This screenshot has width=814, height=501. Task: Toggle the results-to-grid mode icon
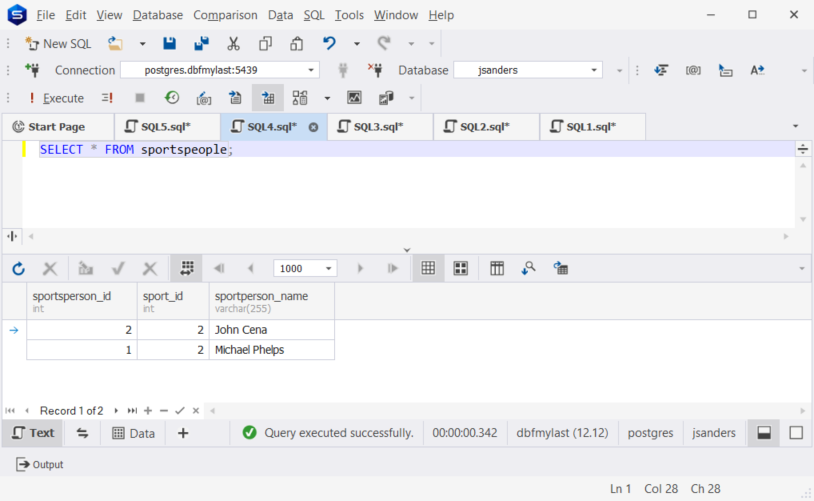(268, 98)
